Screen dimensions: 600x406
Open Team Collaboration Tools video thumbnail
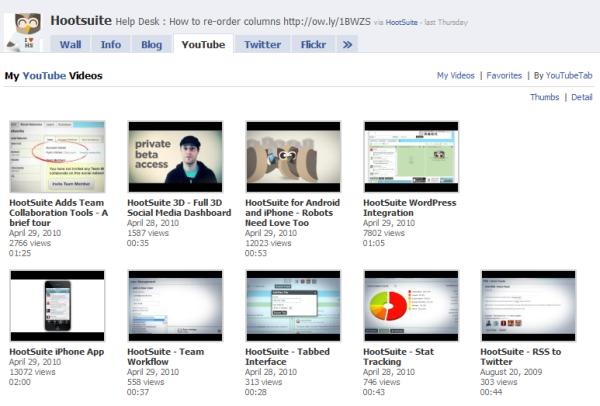57,157
